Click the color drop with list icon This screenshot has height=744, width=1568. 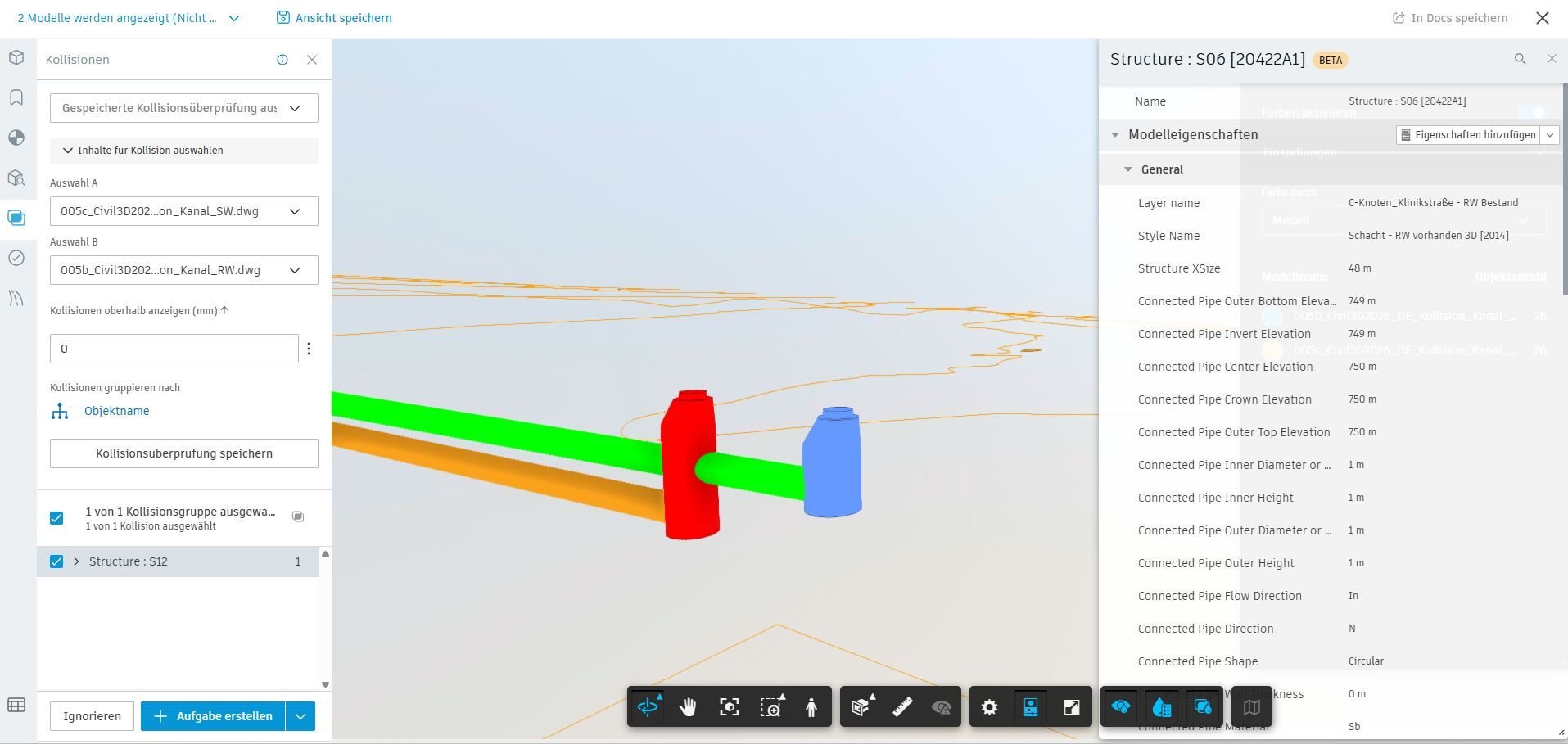tap(1161, 707)
